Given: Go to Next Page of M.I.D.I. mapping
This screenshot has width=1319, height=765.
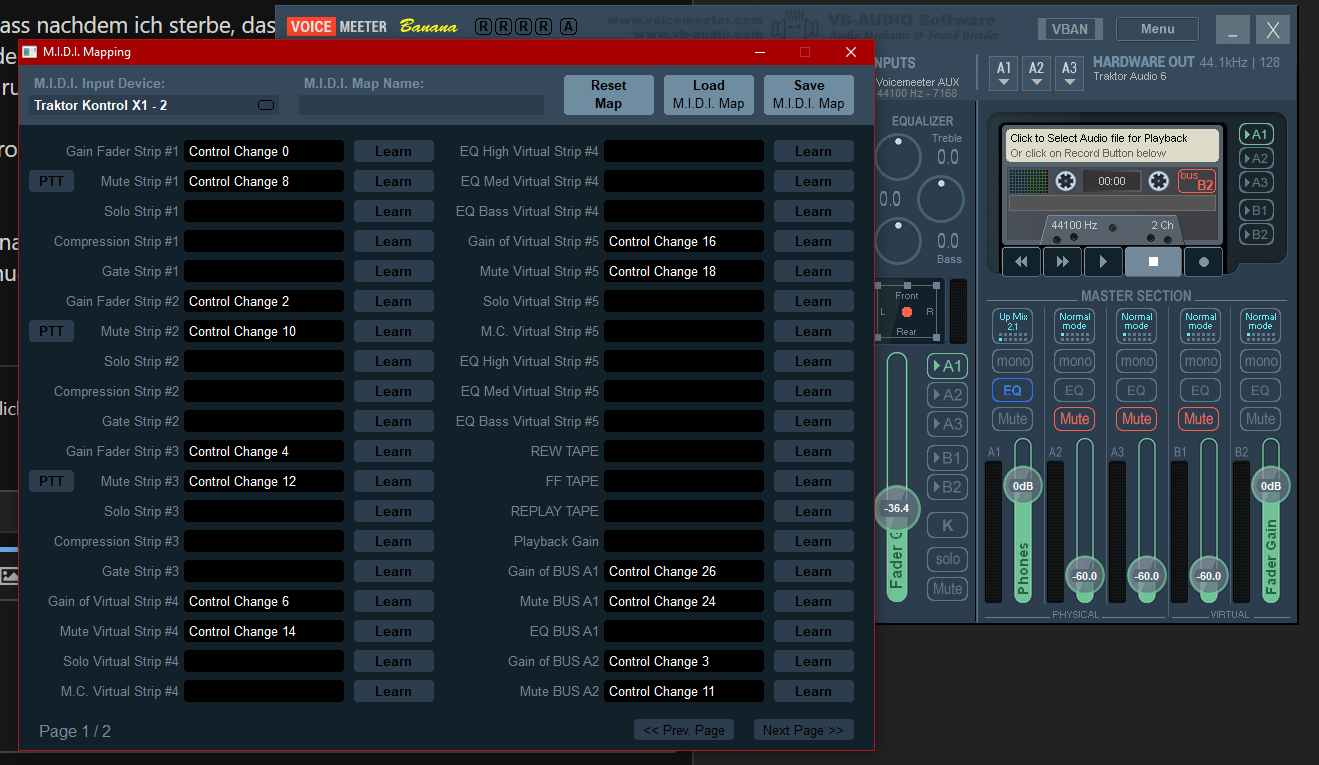Looking at the screenshot, I should coord(803,730).
